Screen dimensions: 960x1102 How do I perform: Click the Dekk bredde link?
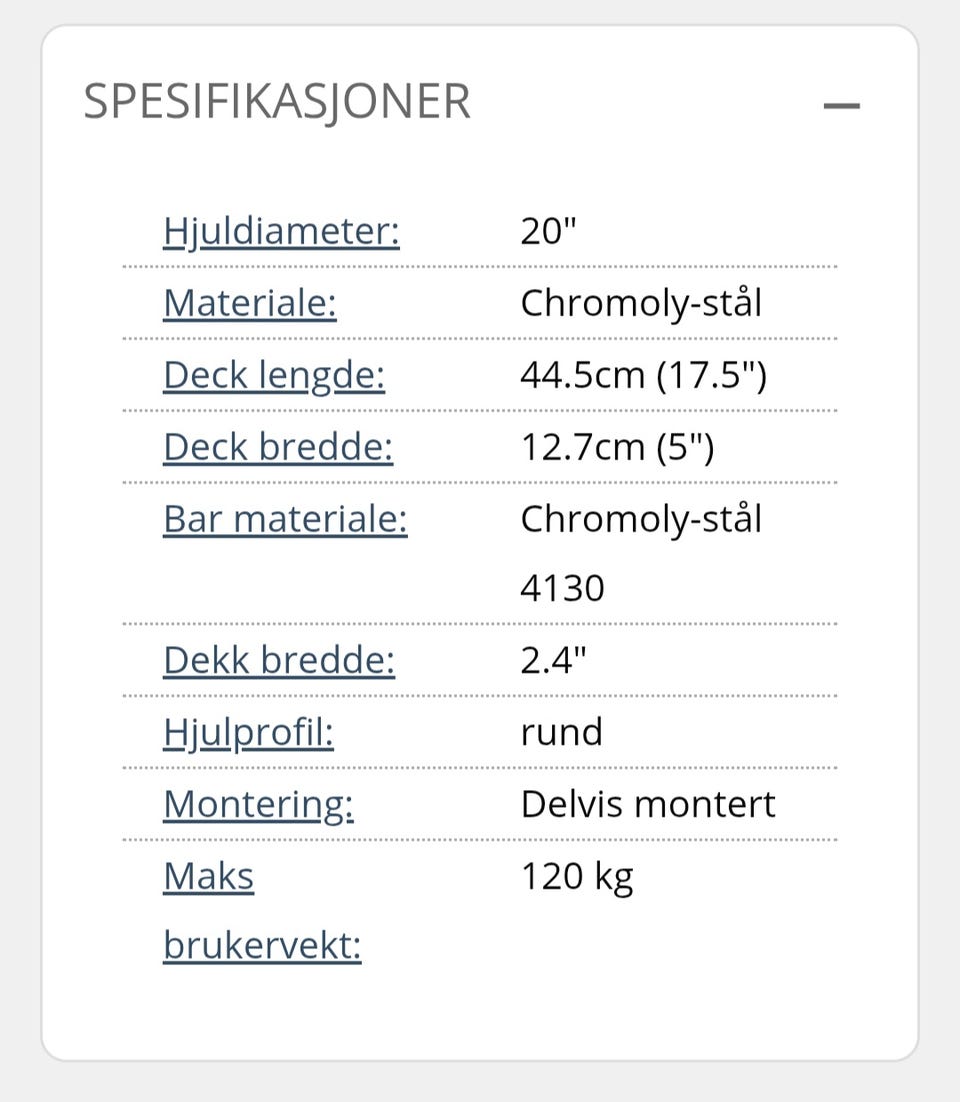[279, 661]
